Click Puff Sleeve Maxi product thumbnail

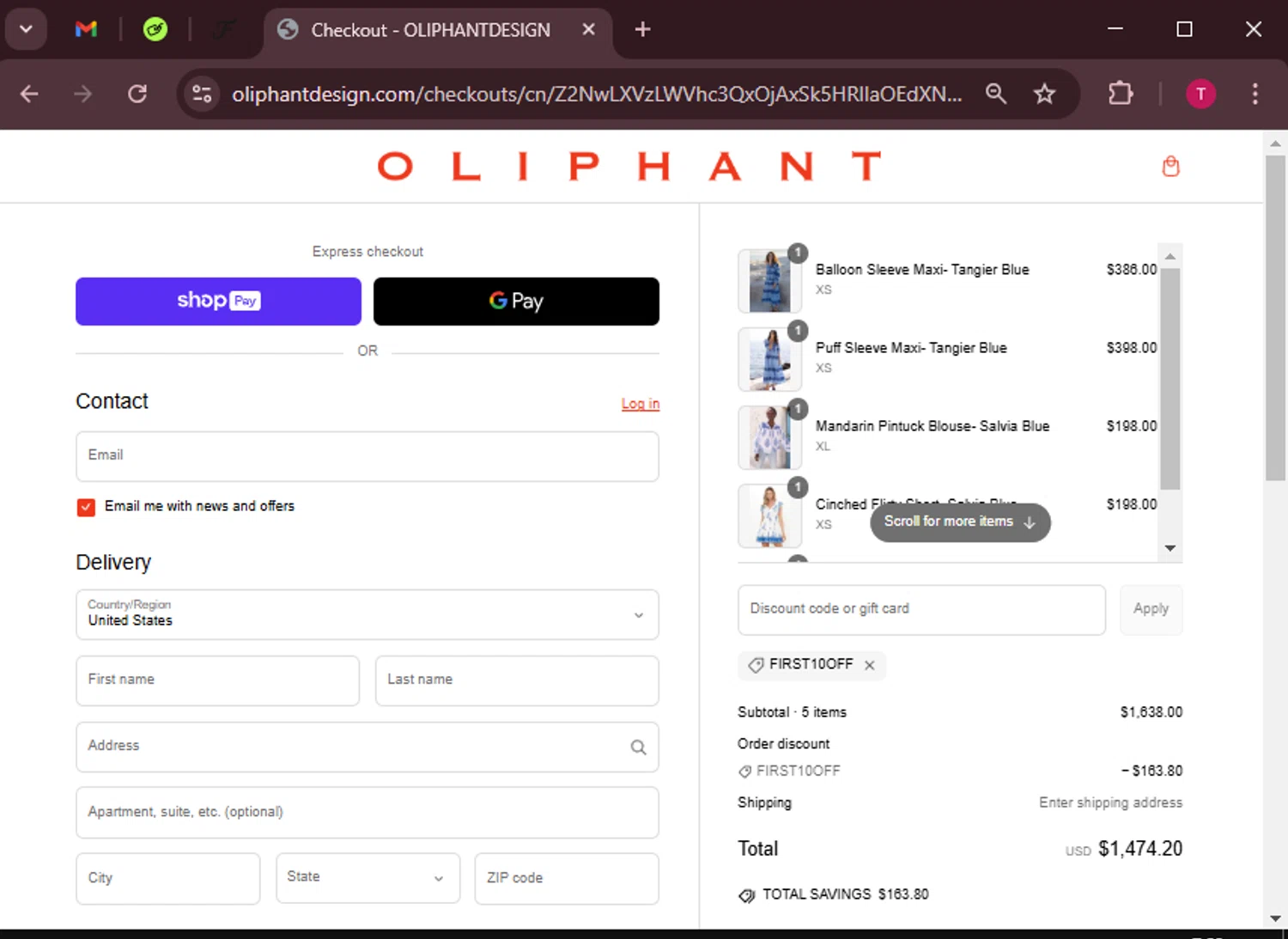point(769,359)
